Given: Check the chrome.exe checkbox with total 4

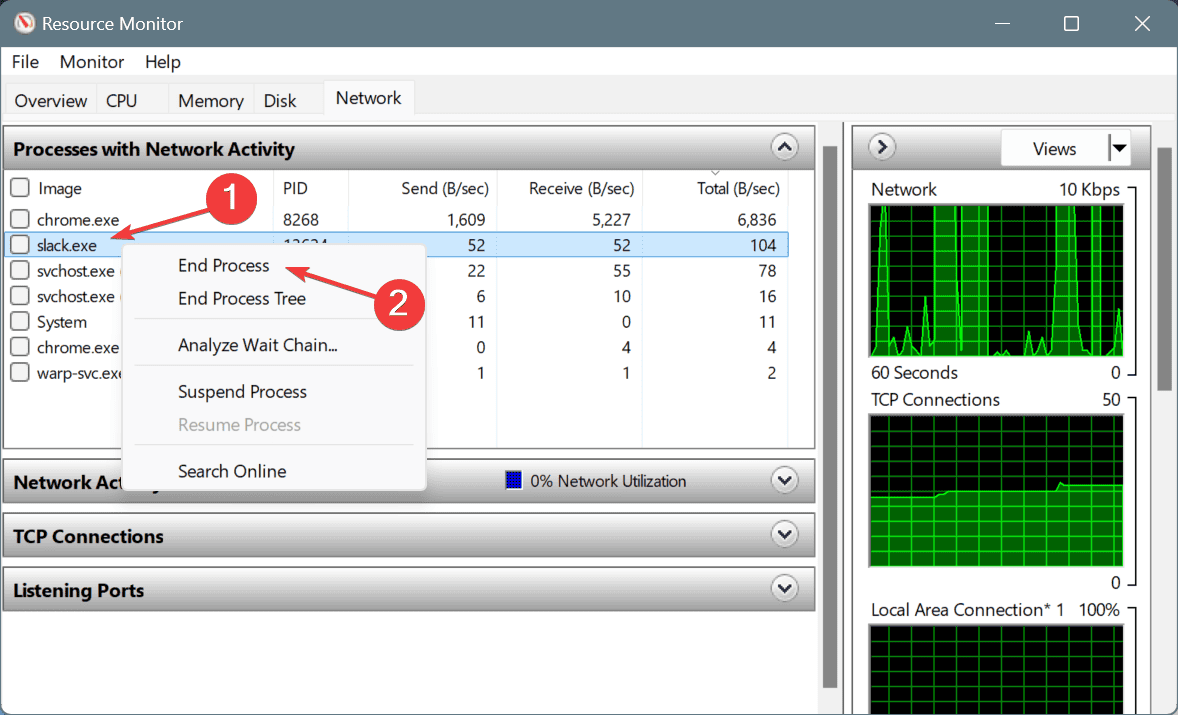Looking at the screenshot, I should [x=20, y=346].
